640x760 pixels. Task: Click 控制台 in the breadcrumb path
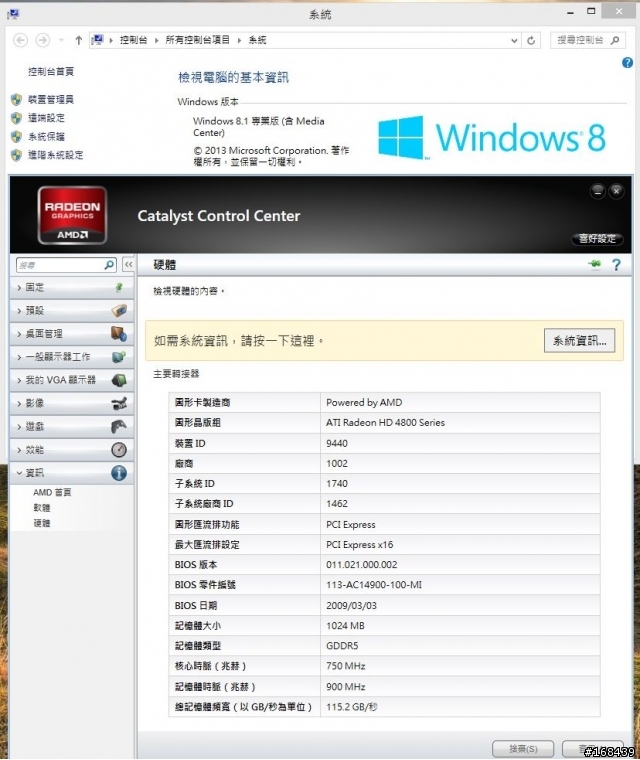point(133,40)
